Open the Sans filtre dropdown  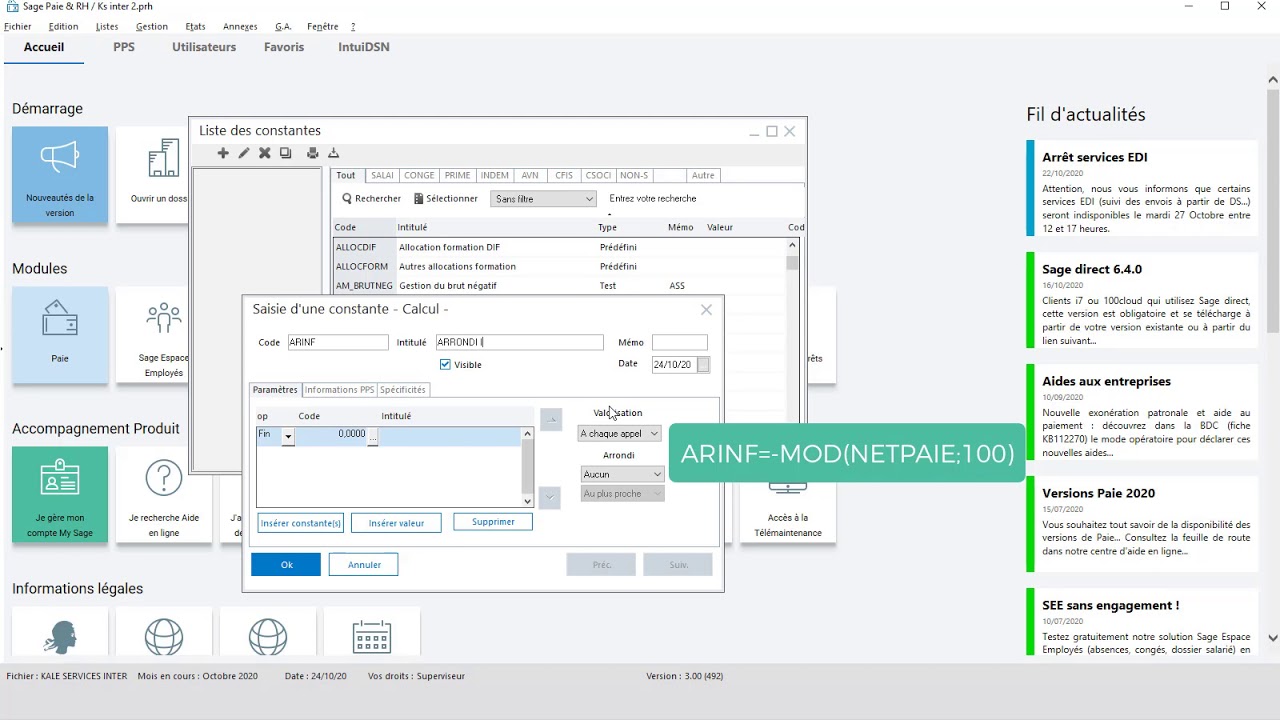coord(543,199)
